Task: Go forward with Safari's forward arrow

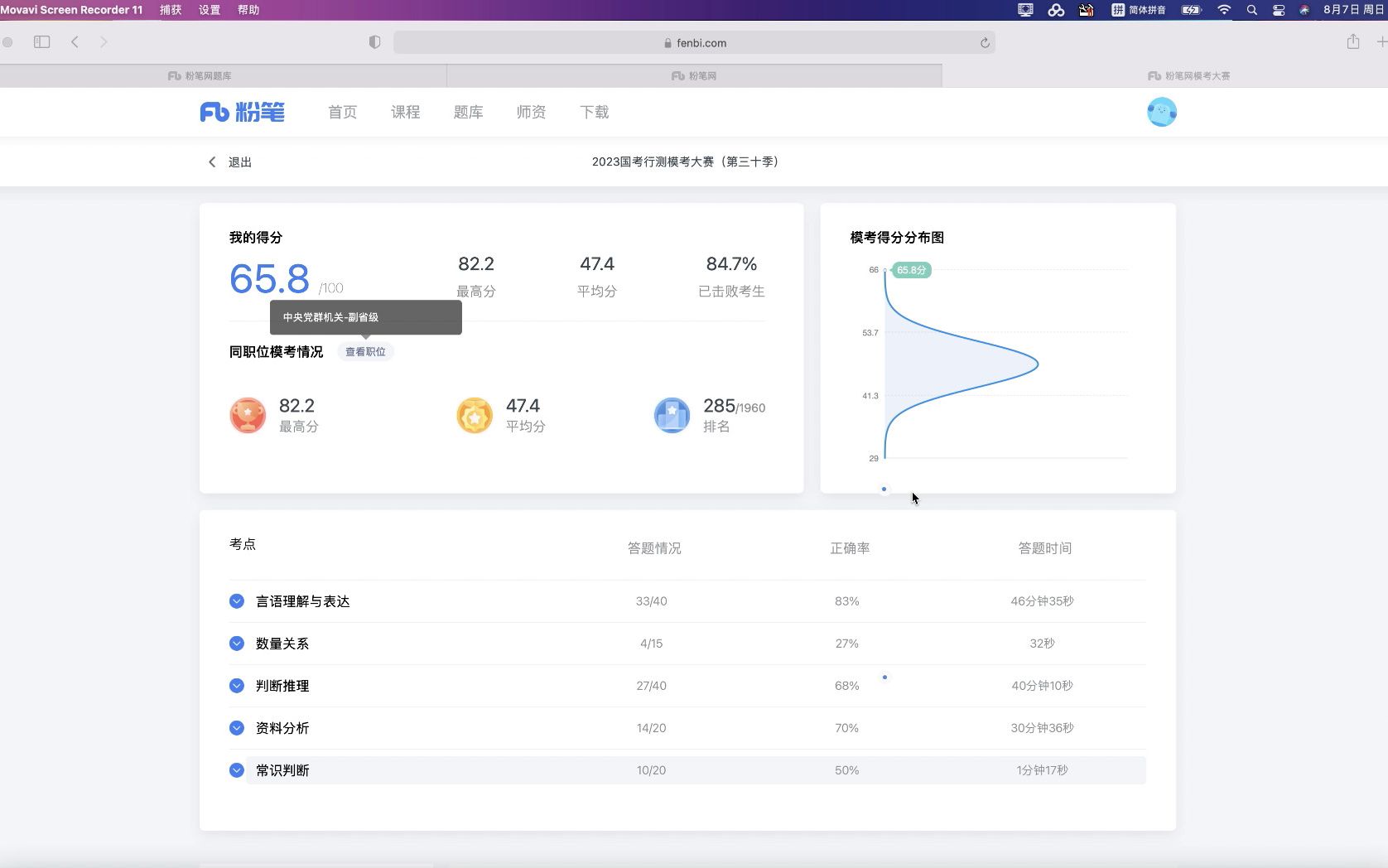Action: (x=104, y=42)
